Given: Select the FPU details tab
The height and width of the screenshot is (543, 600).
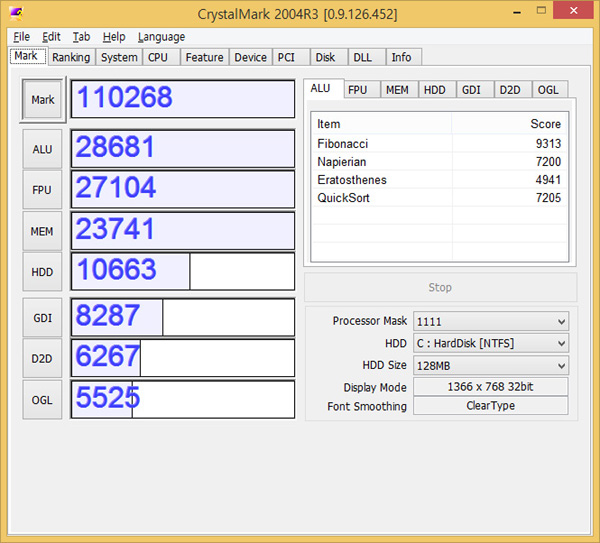Looking at the screenshot, I should pyautogui.click(x=361, y=90).
